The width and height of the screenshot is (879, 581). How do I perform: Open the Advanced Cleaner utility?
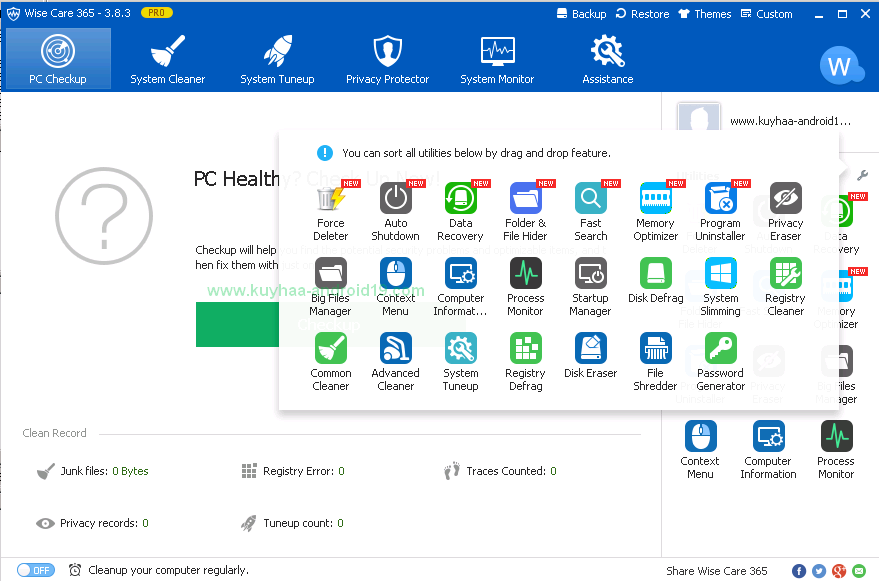pyautogui.click(x=396, y=362)
